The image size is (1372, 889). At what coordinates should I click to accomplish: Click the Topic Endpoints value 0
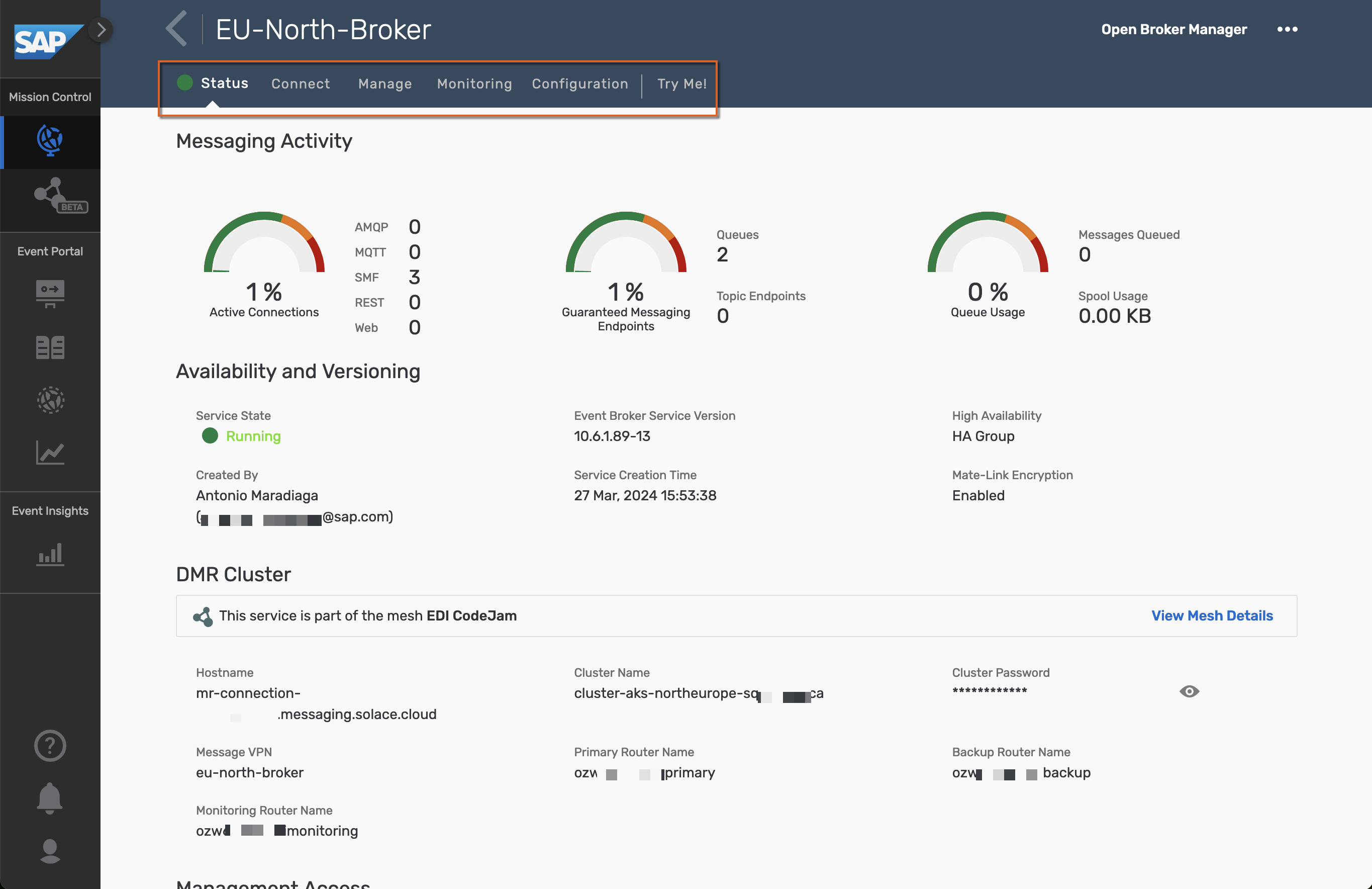[722, 316]
